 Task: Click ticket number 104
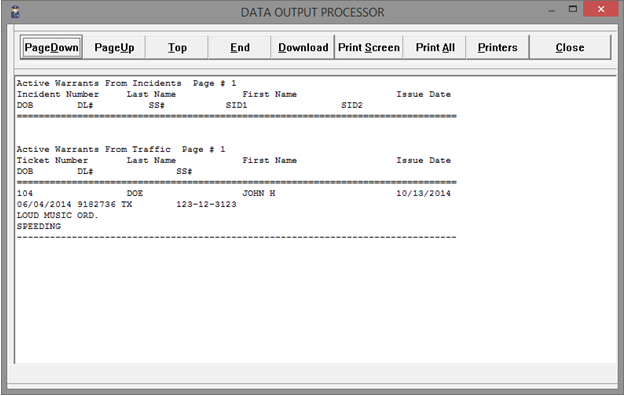point(25,193)
